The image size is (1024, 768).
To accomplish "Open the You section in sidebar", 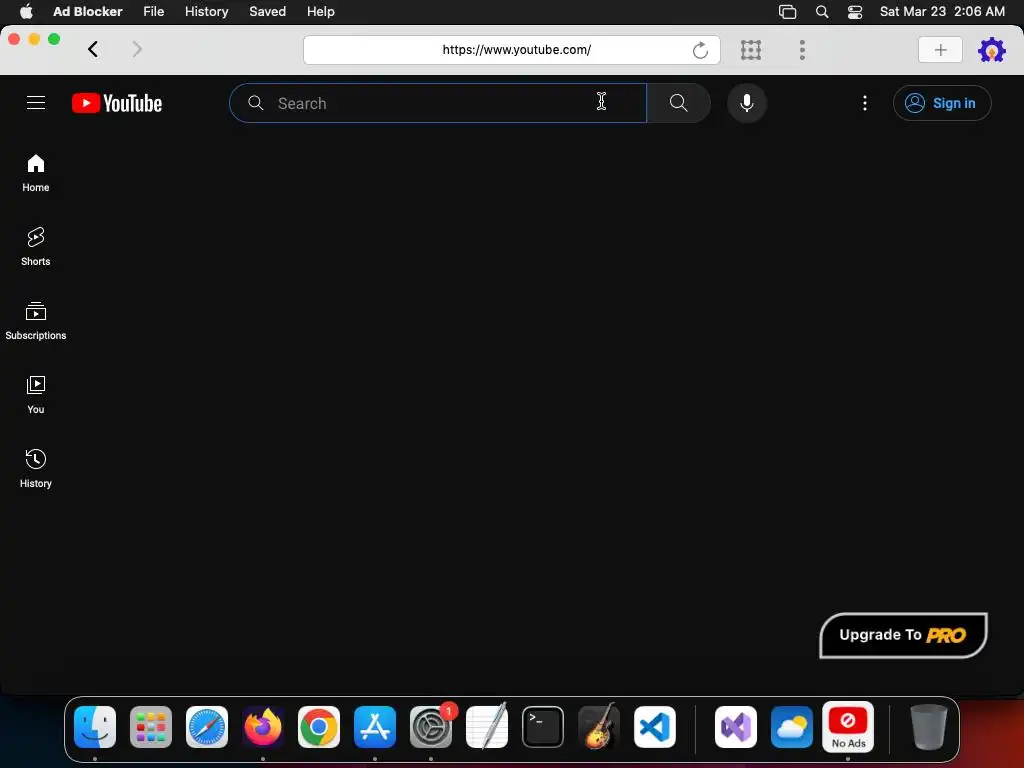I will click(x=36, y=395).
